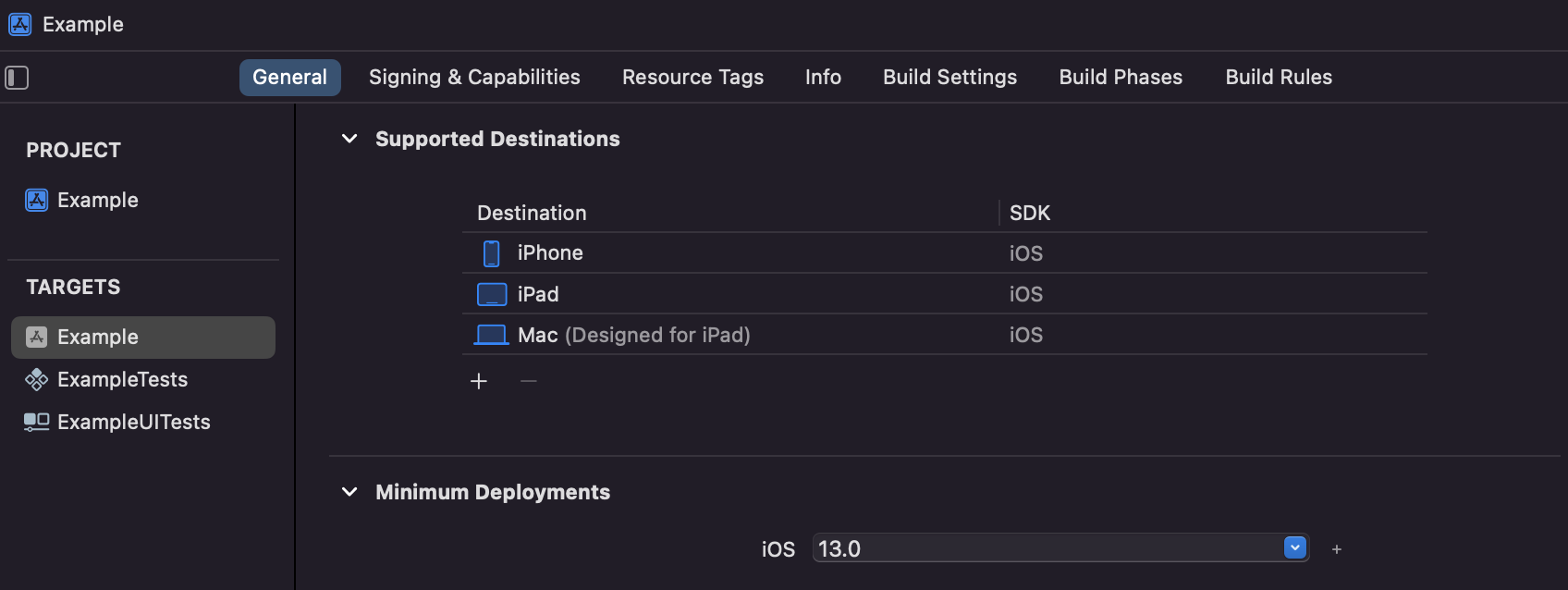The width and height of the screenshot is (1568, 590).
Task: Add a new supported destination
Action: pos(479,381)
